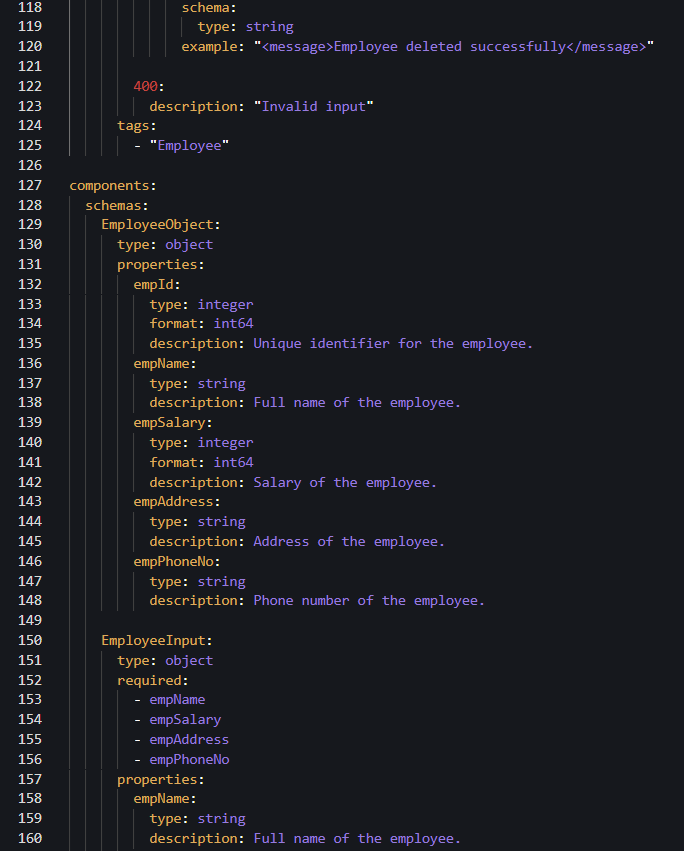This screenshot has width=684, height=851.
Task: Click empAddress in required list
Action: click(189, 739)
